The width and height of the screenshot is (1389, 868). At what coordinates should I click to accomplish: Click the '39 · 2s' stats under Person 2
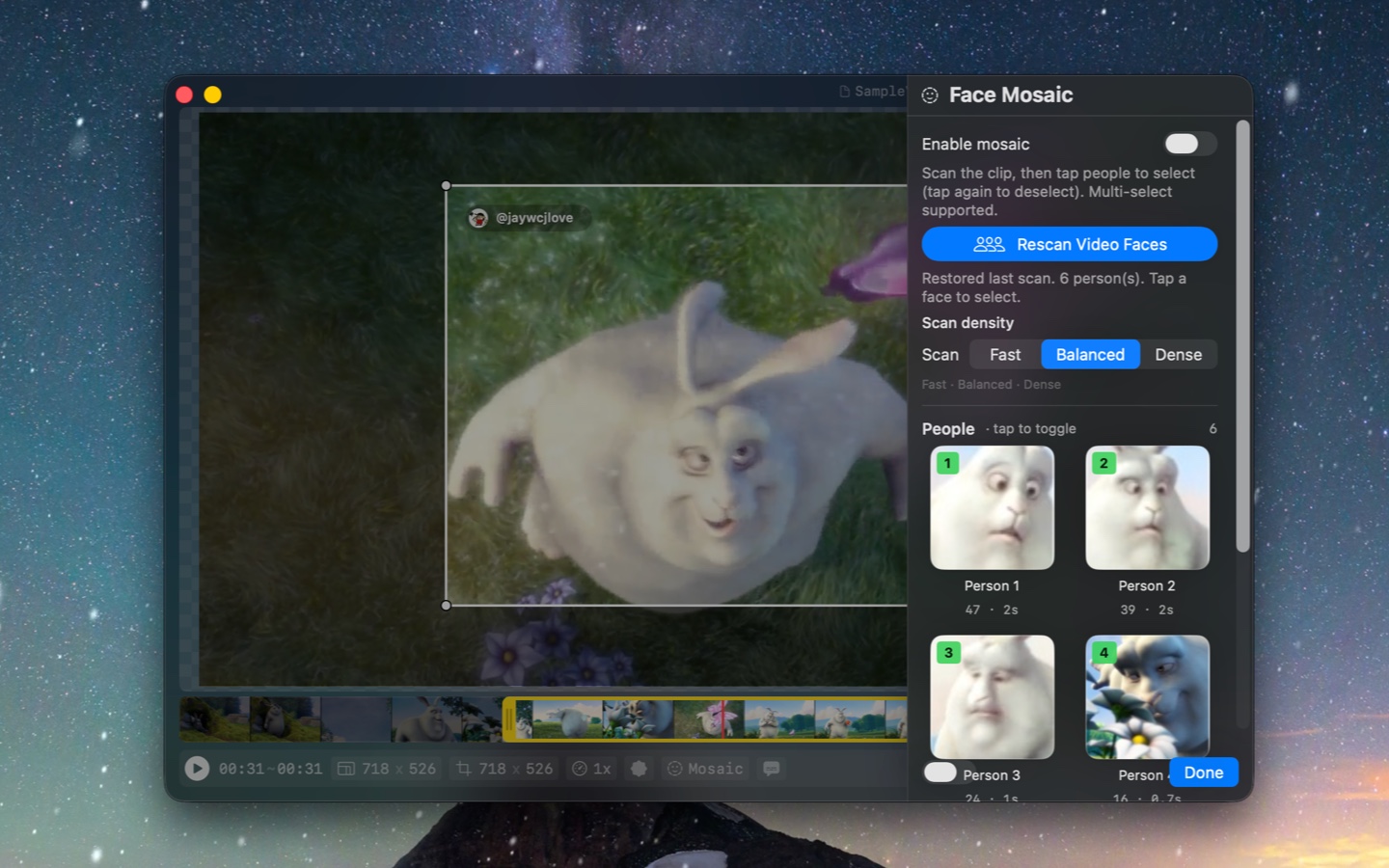coord(1147,610)
